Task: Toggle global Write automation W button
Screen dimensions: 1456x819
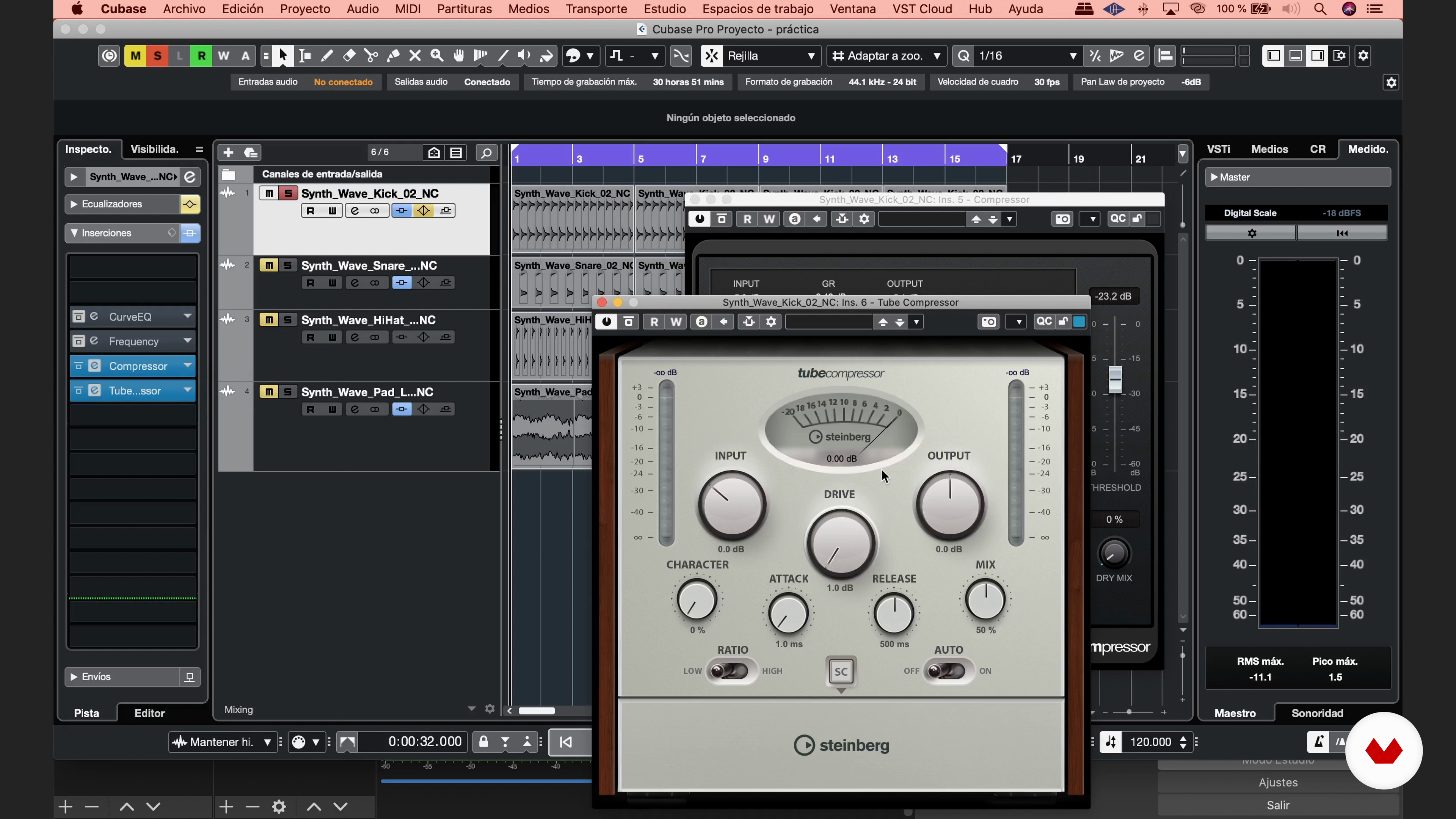Action: point(223,55)
